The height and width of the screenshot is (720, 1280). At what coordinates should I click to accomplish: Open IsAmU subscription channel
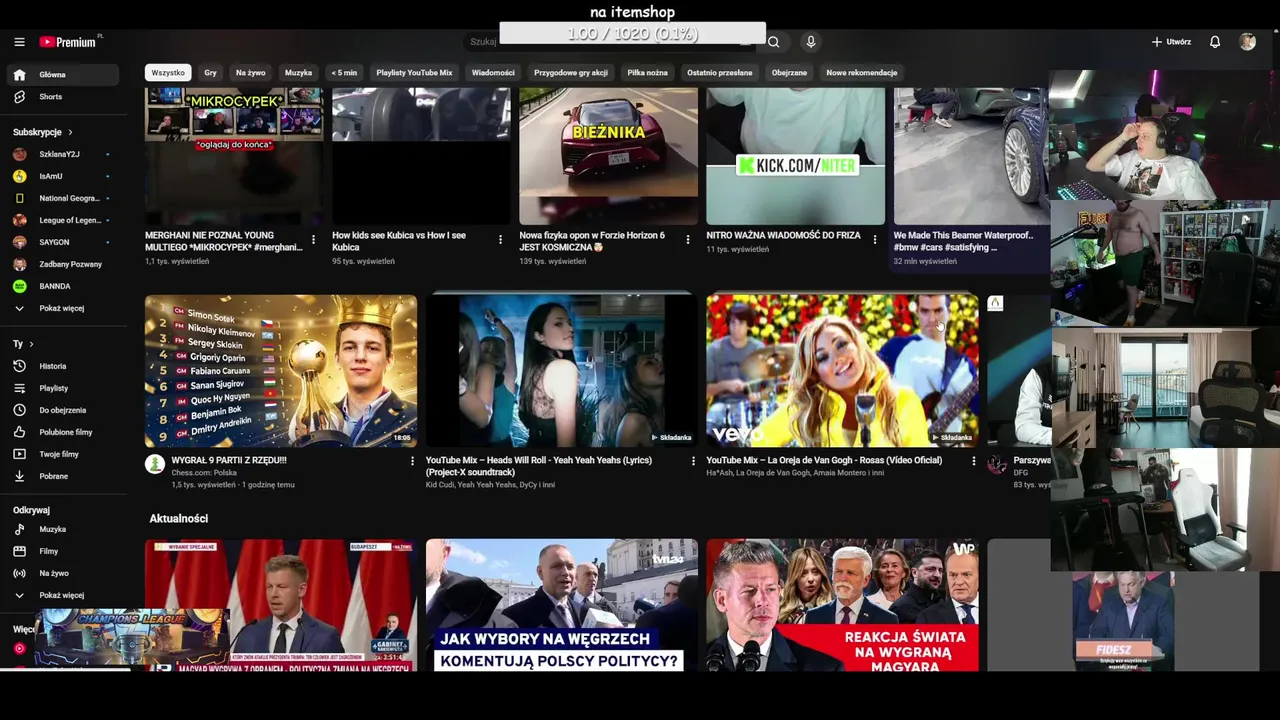coord(62,176)
